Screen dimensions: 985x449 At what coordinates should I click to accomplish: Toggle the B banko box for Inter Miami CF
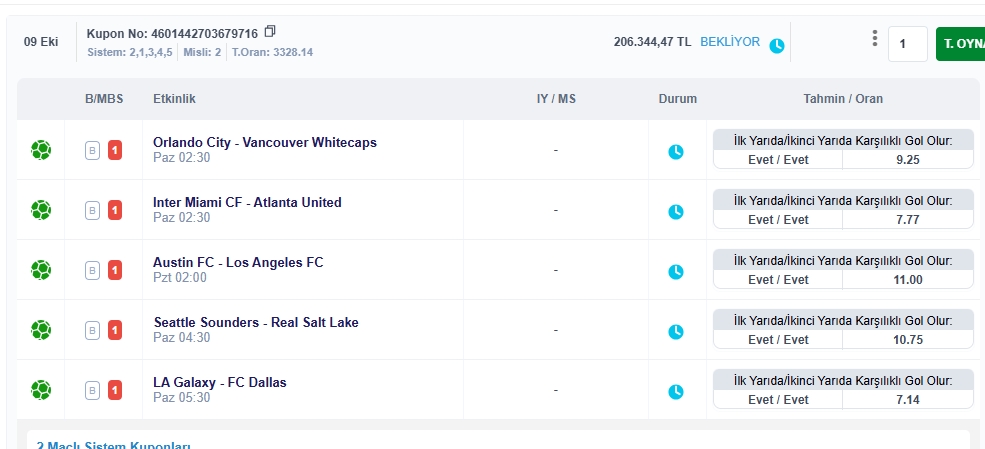(93, 210)
